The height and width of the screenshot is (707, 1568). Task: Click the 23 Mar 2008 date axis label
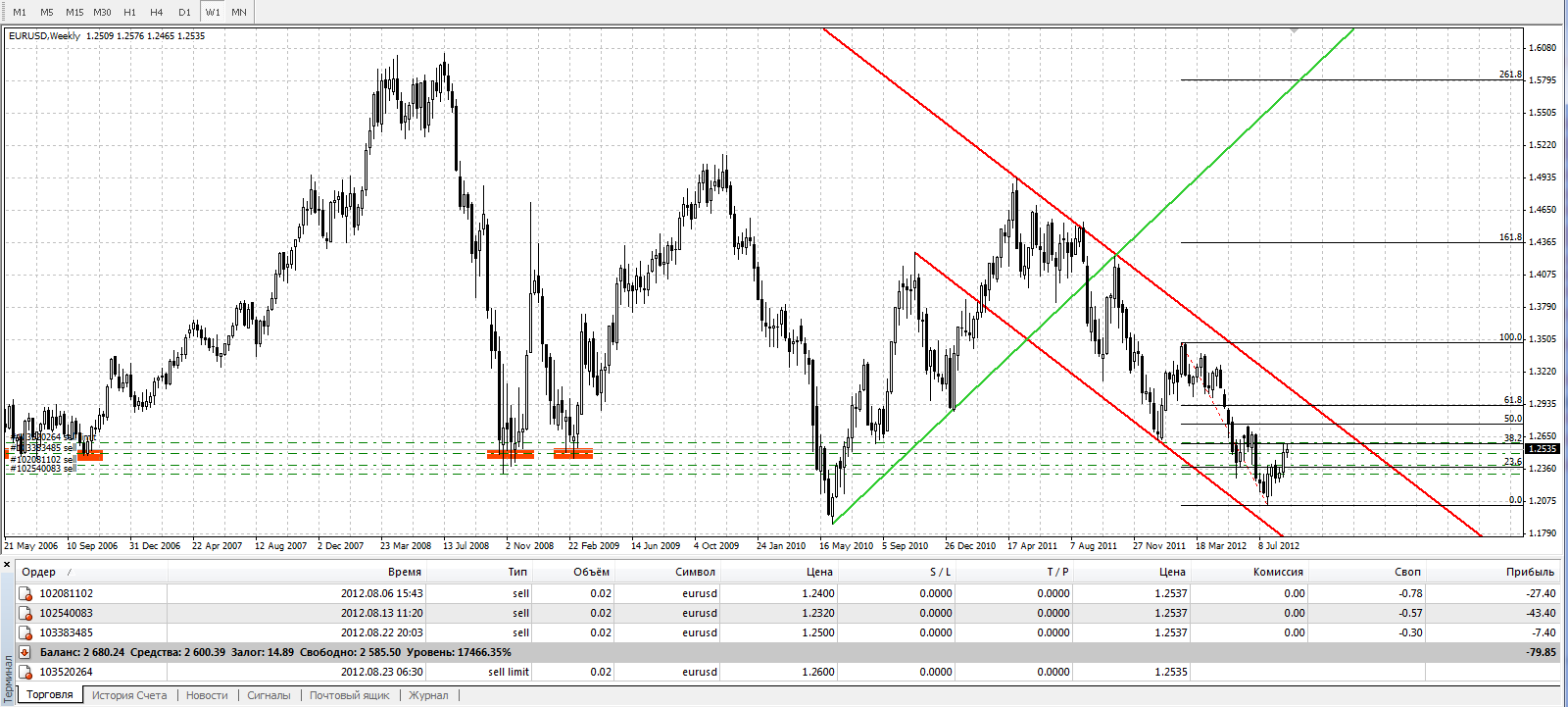(x=406, y=545)
